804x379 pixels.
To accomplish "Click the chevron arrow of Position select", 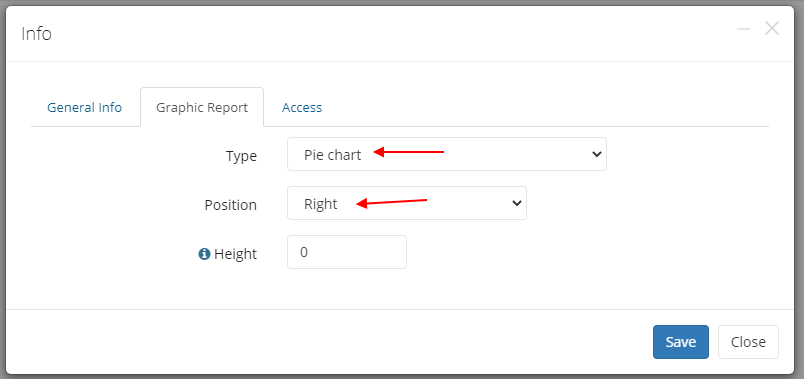I will point(516,203).
